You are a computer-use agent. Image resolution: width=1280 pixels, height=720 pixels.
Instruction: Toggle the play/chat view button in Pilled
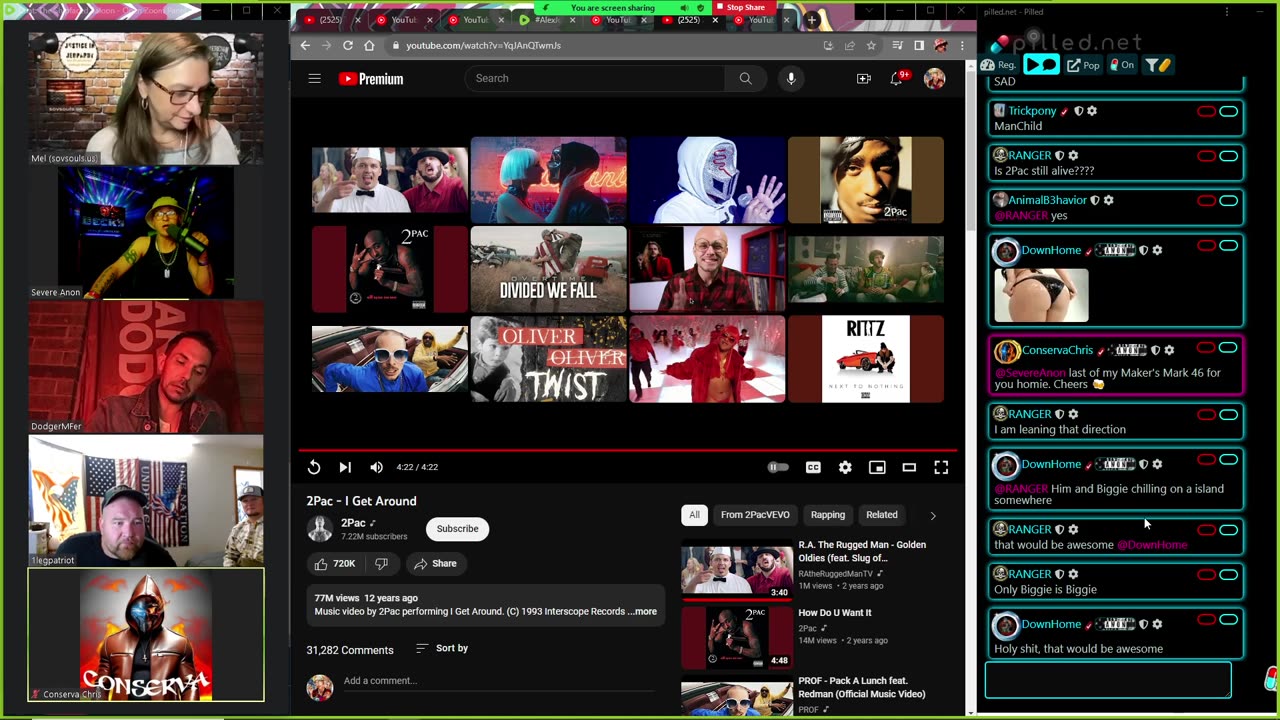(x=1040, y=65)
